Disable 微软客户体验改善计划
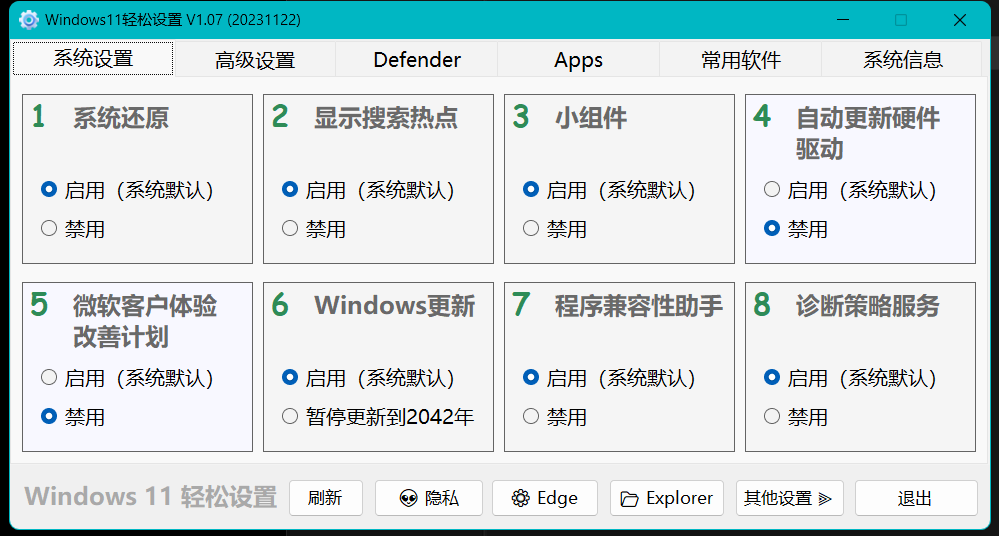 tap(73, 417)
